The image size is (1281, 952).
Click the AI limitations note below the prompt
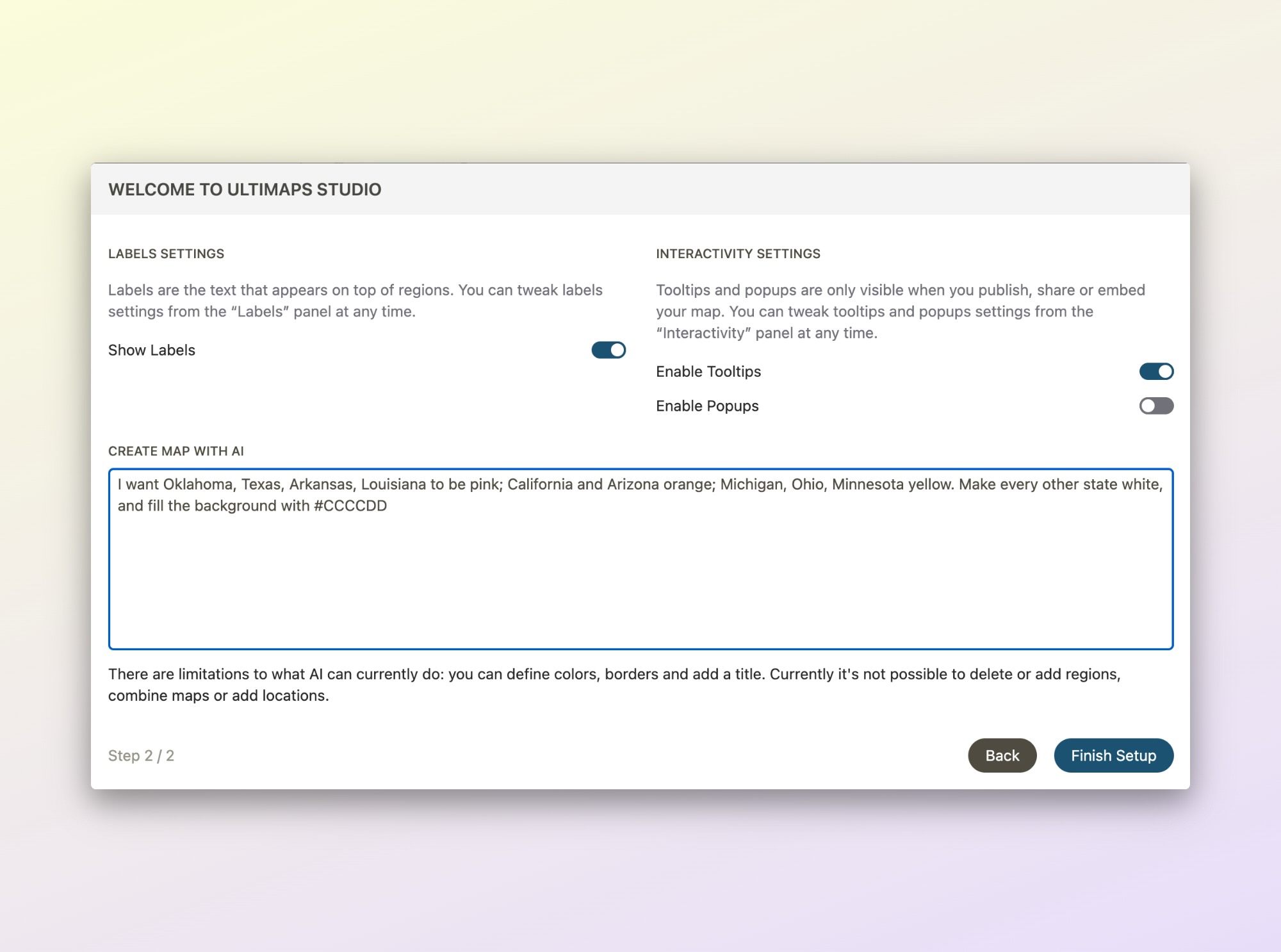[x=614, y=684]
